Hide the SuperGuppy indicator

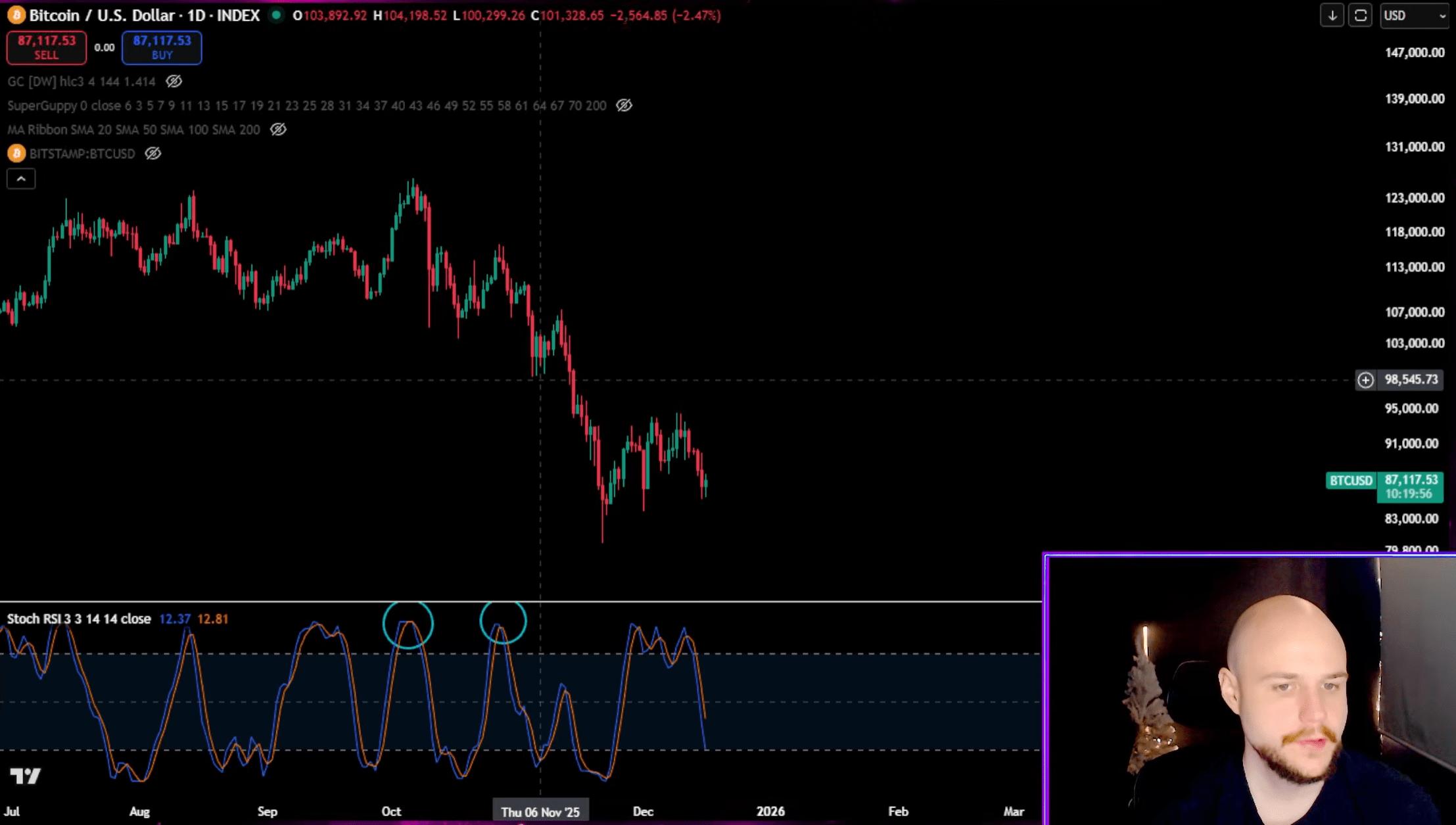(x=624, y=105)
